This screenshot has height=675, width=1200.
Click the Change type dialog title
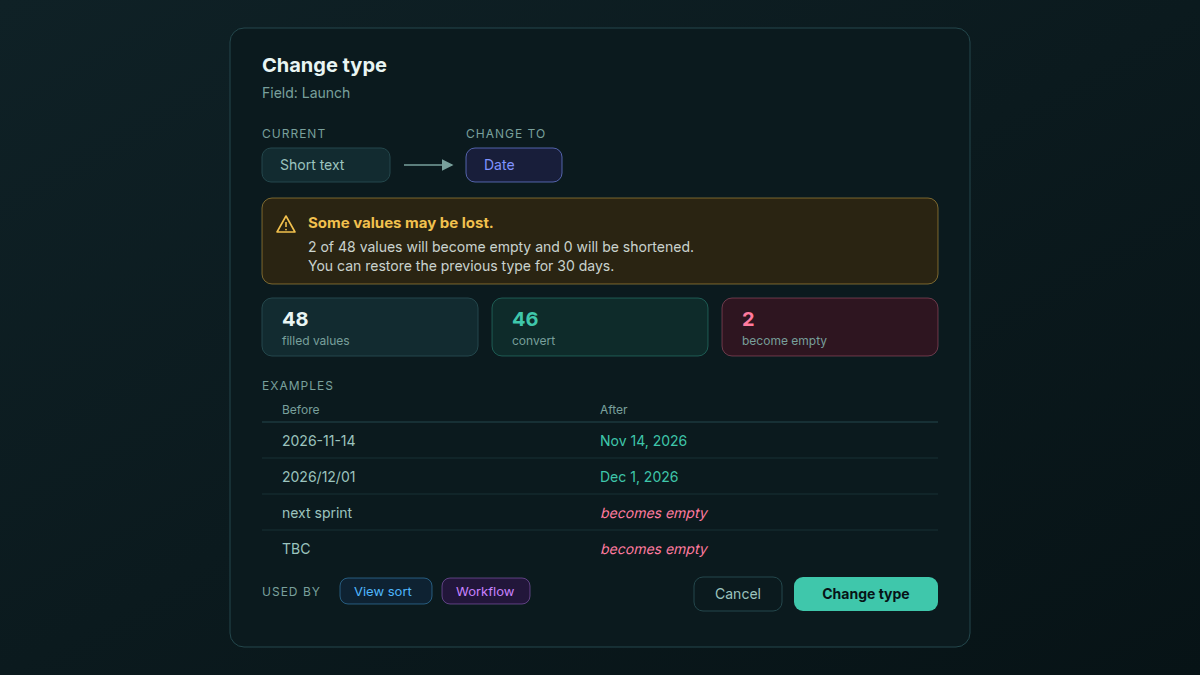tap(324, 65)
